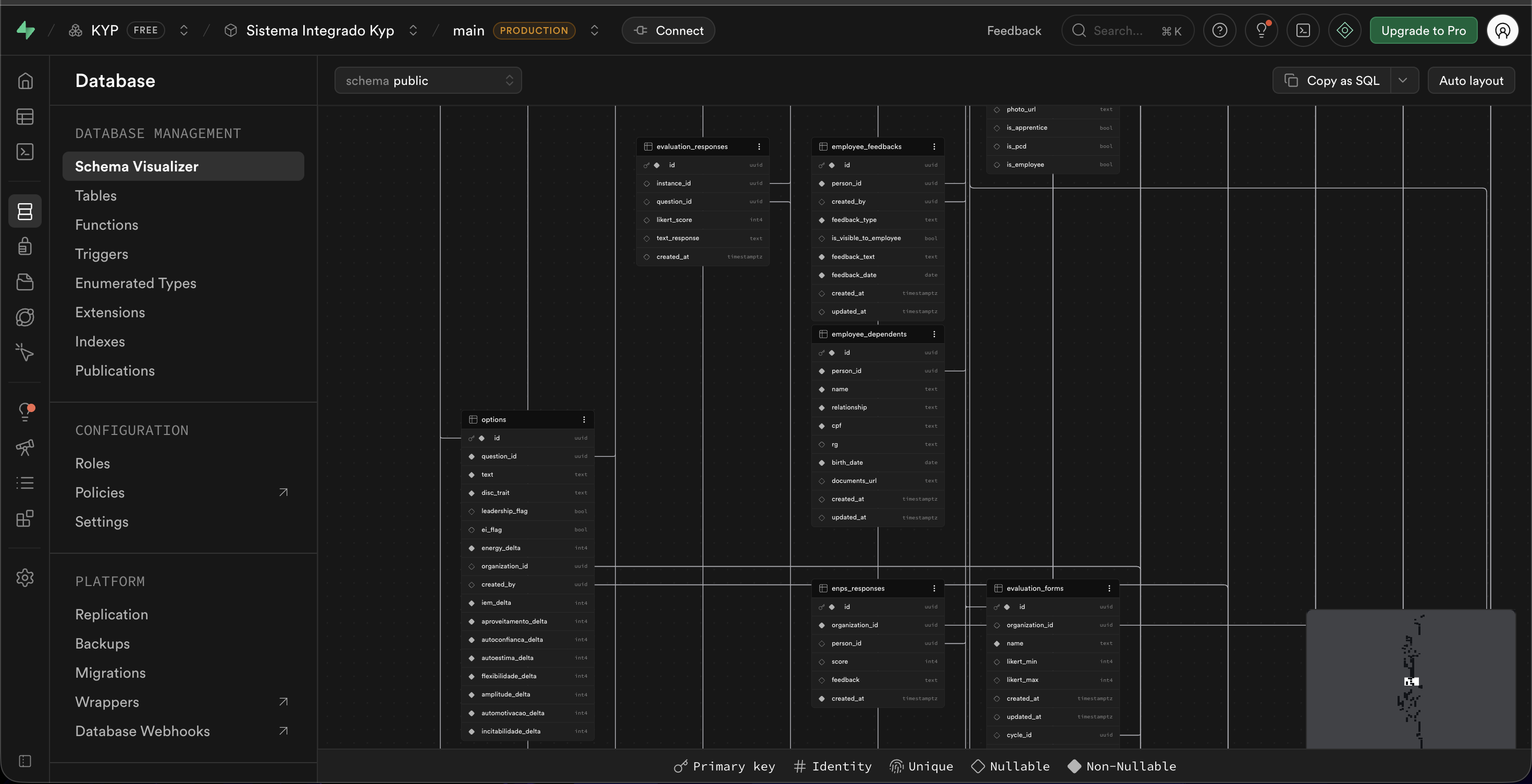Open the Authentication sidebar icon
1532x784 pixels.
pos(25,246)
